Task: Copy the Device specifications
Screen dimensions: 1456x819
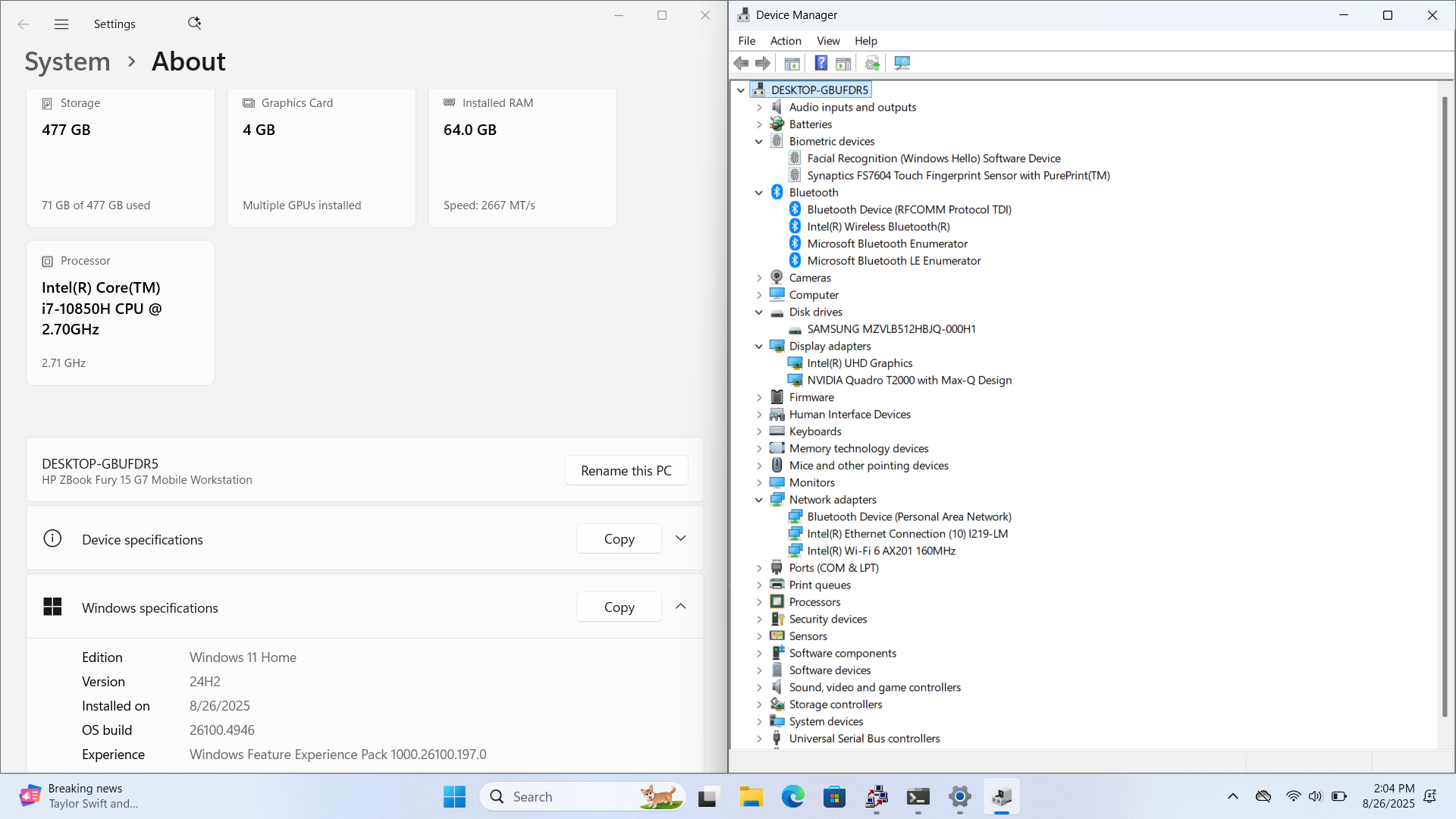Action: point(619,538)
